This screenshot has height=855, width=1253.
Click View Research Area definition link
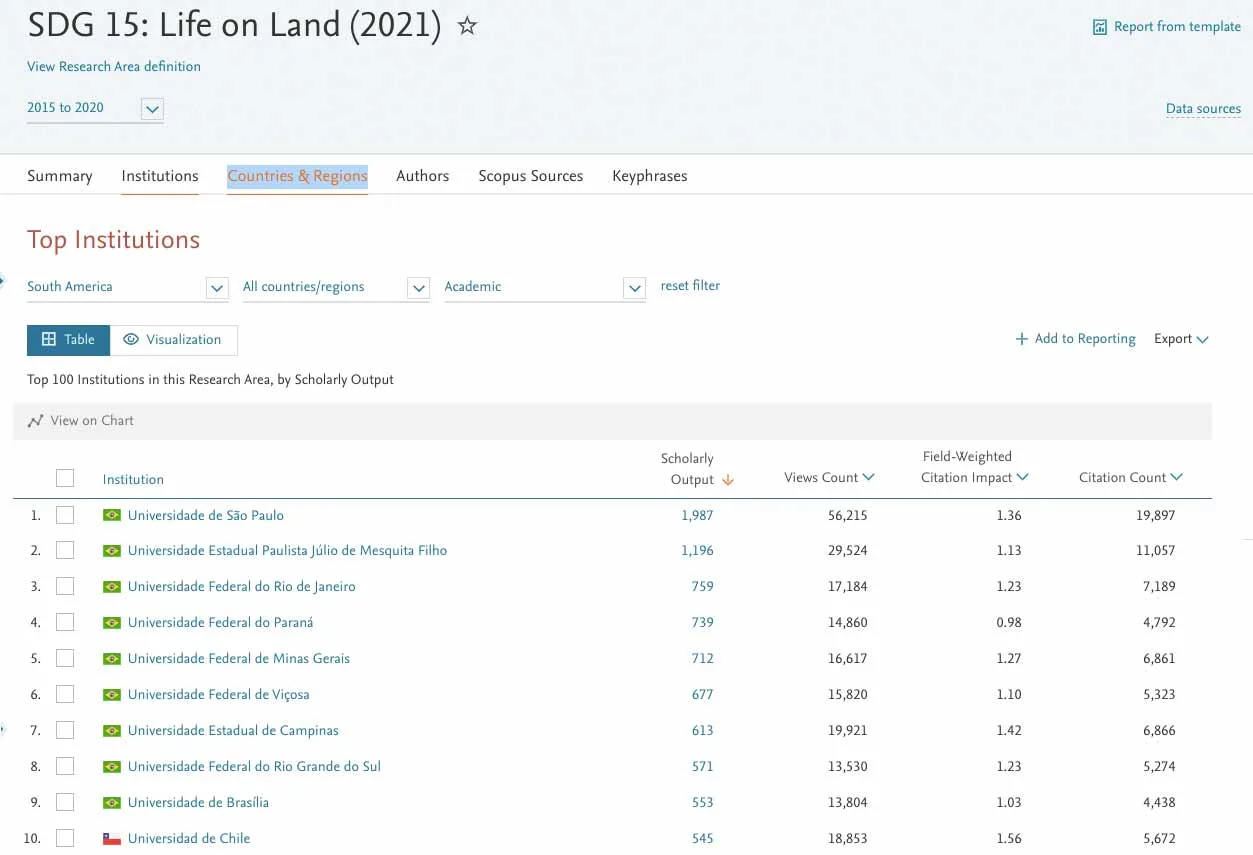click(x=114, y=66)
